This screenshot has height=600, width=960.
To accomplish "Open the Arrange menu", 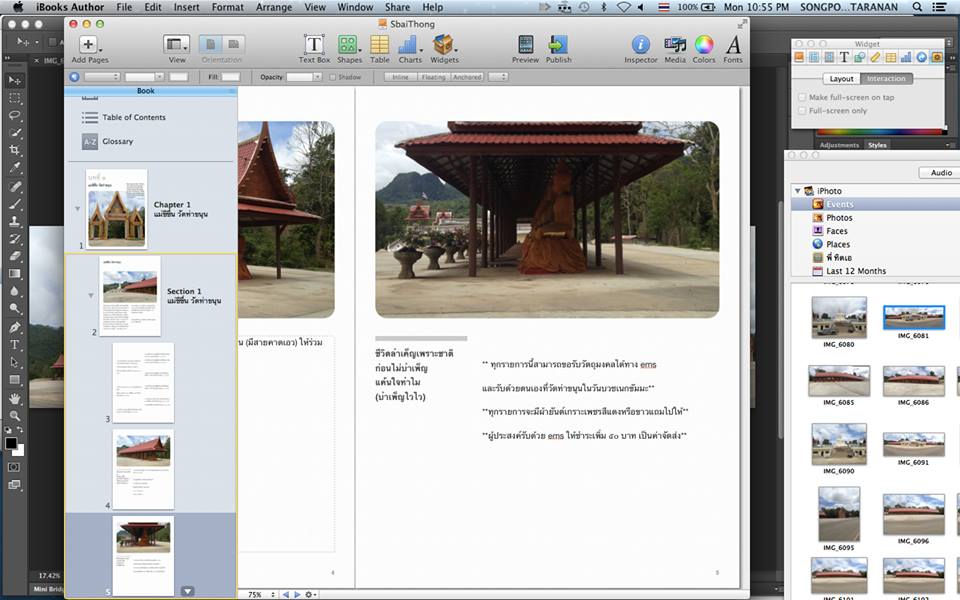I will click(274, 7).
